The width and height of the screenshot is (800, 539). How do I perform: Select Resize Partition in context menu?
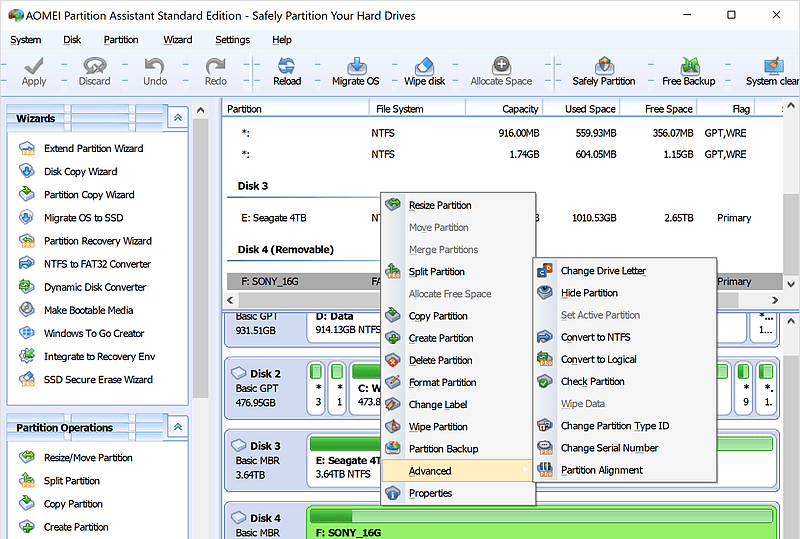(458, 205)
